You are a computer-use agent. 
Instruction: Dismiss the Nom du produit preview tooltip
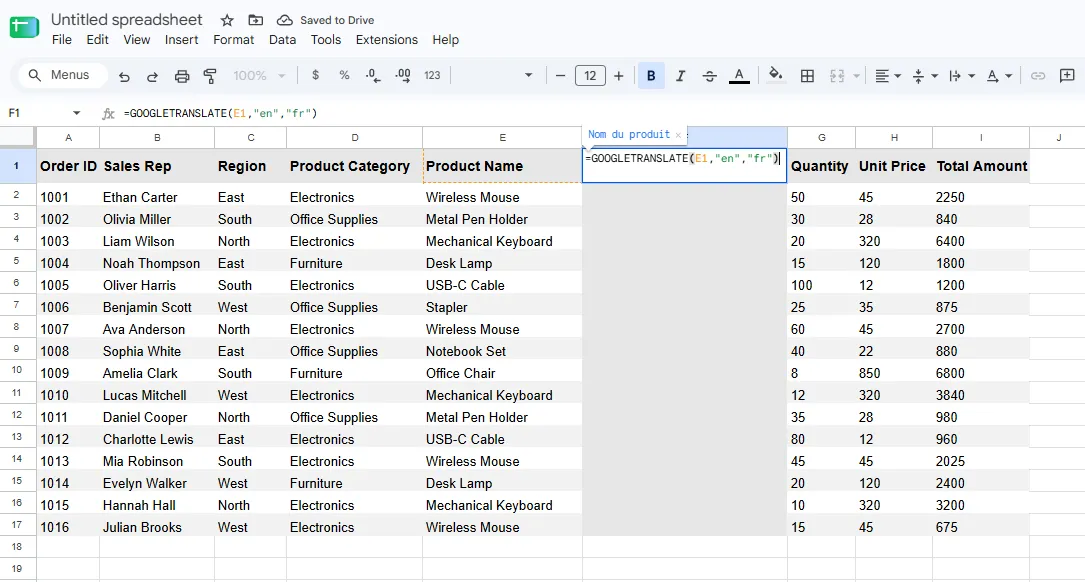[678, 135]
